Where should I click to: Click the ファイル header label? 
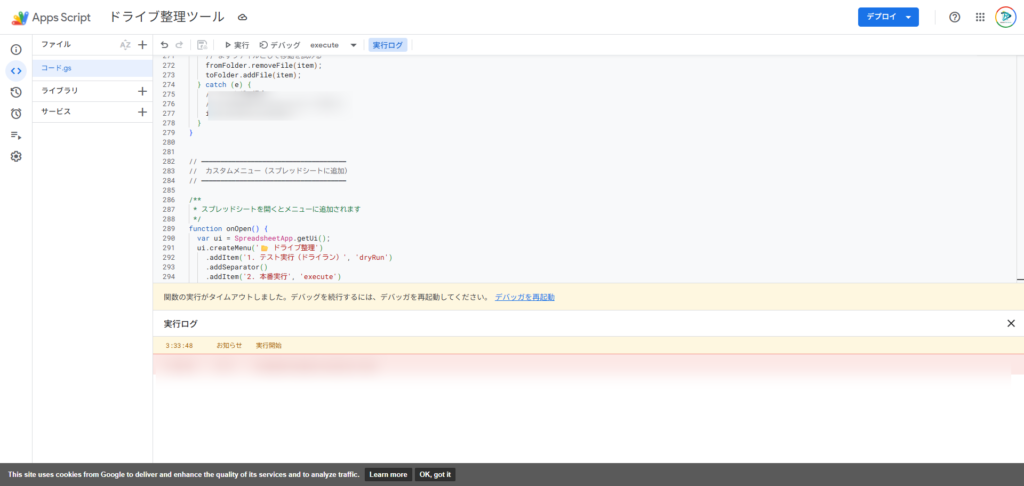[x=56, y=45]
